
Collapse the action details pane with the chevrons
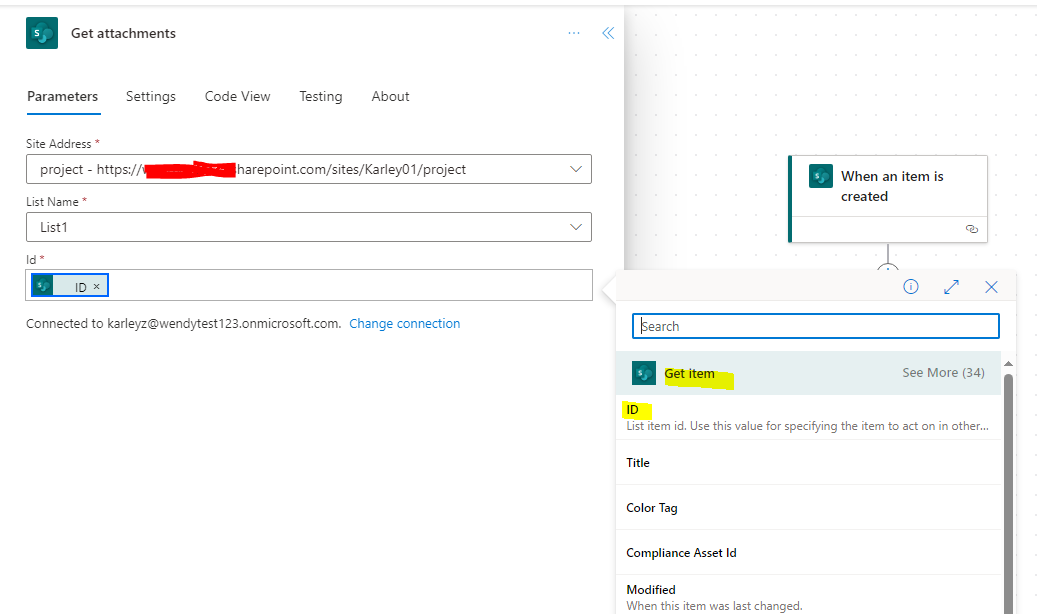coord(608,32)
